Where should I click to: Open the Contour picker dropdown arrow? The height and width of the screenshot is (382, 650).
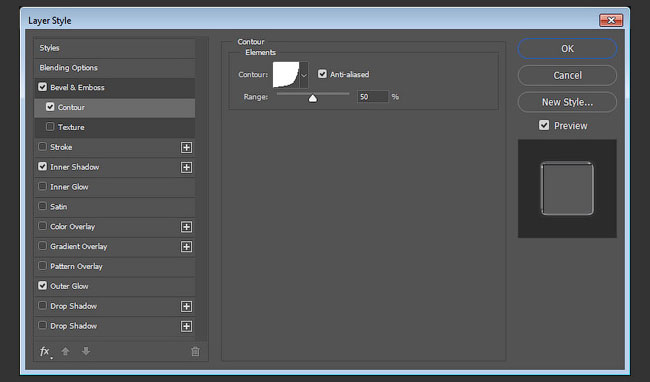[x=304, y=75]
